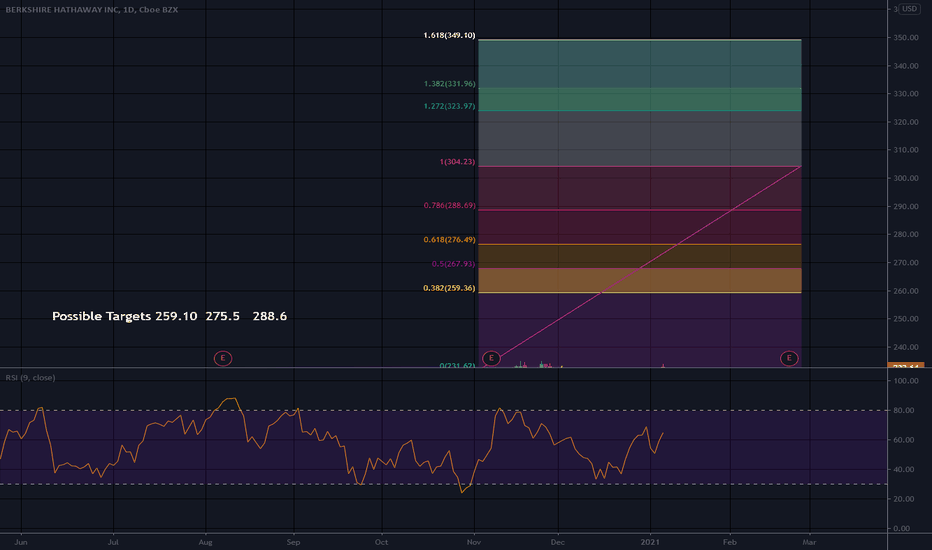Viewport: 932px width, 550px height.
Task: Click the 1.272(323.97) Fibonacci level label
Action: tap(449, 106)
